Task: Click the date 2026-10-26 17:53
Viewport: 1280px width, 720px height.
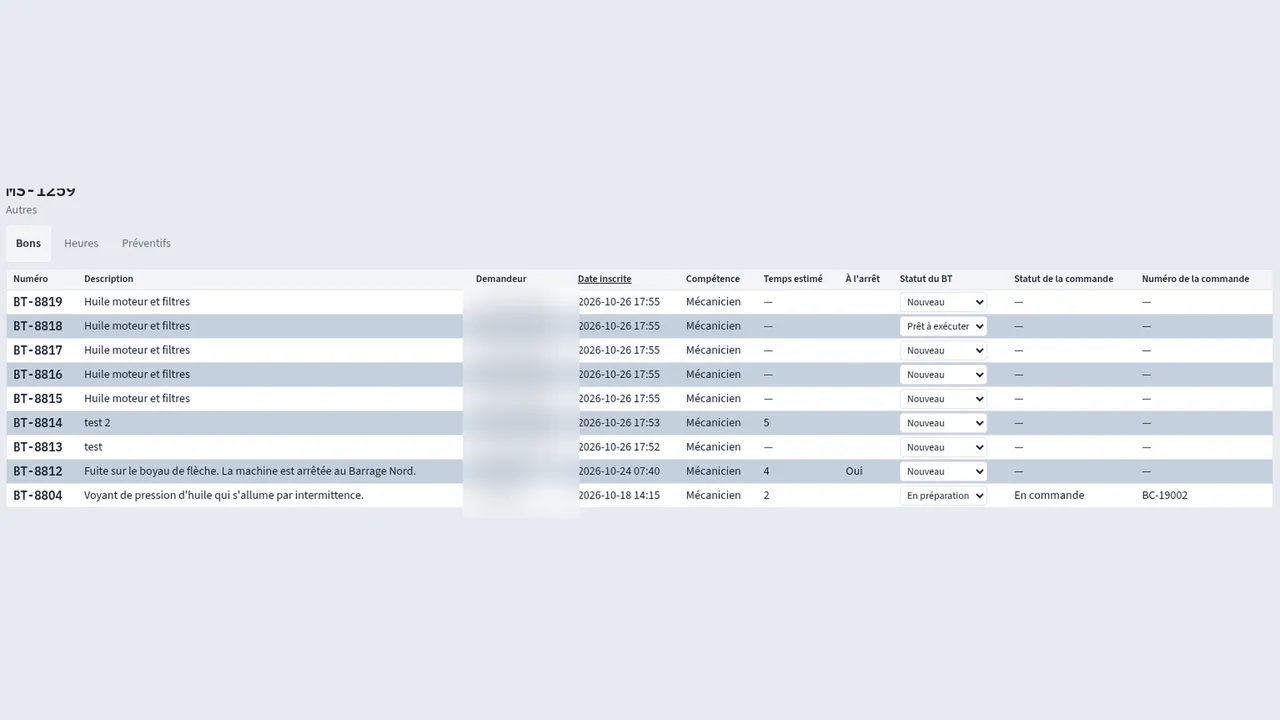Action: point(619,423)
